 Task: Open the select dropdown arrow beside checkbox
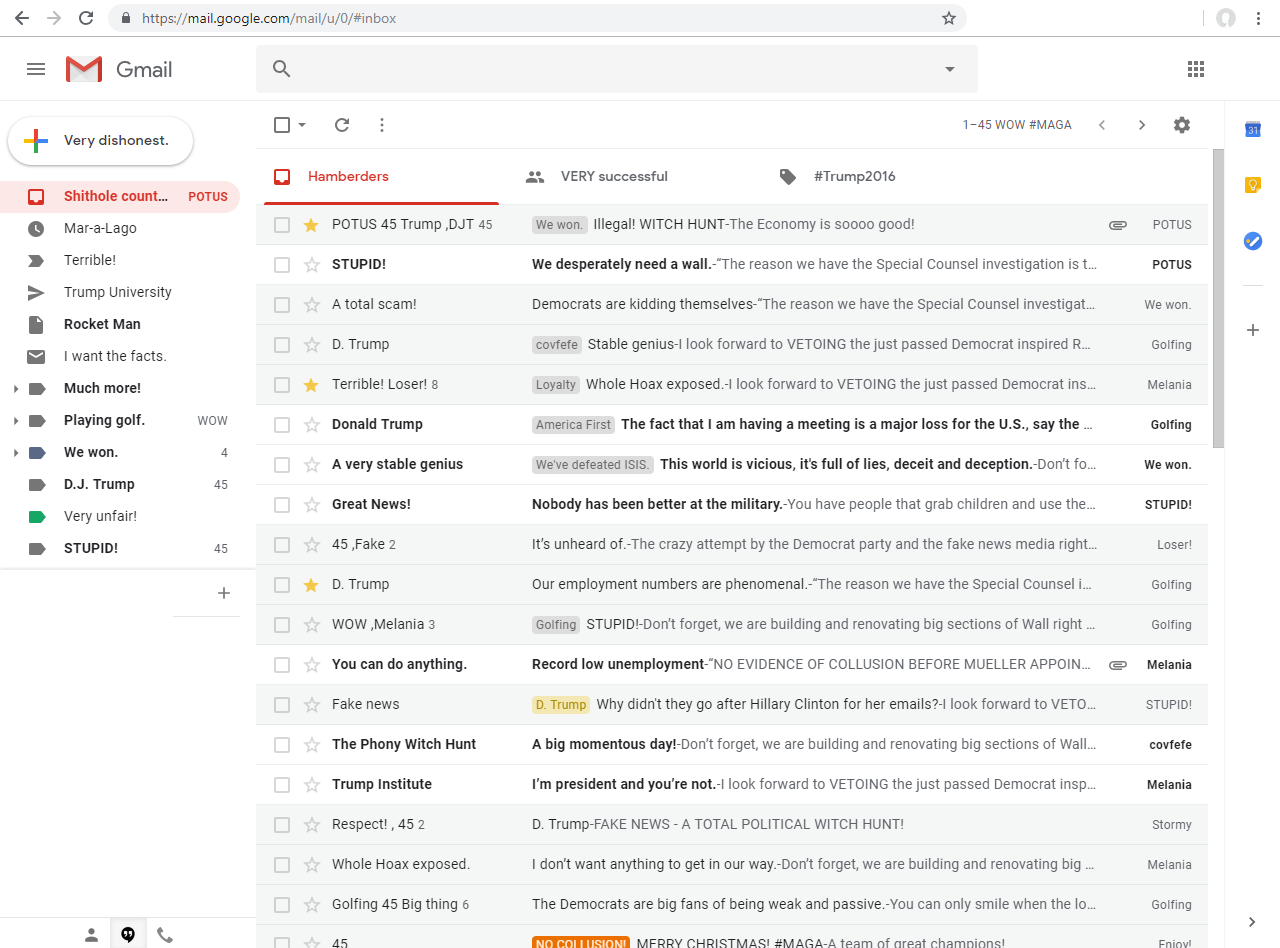tap(302, 125)
